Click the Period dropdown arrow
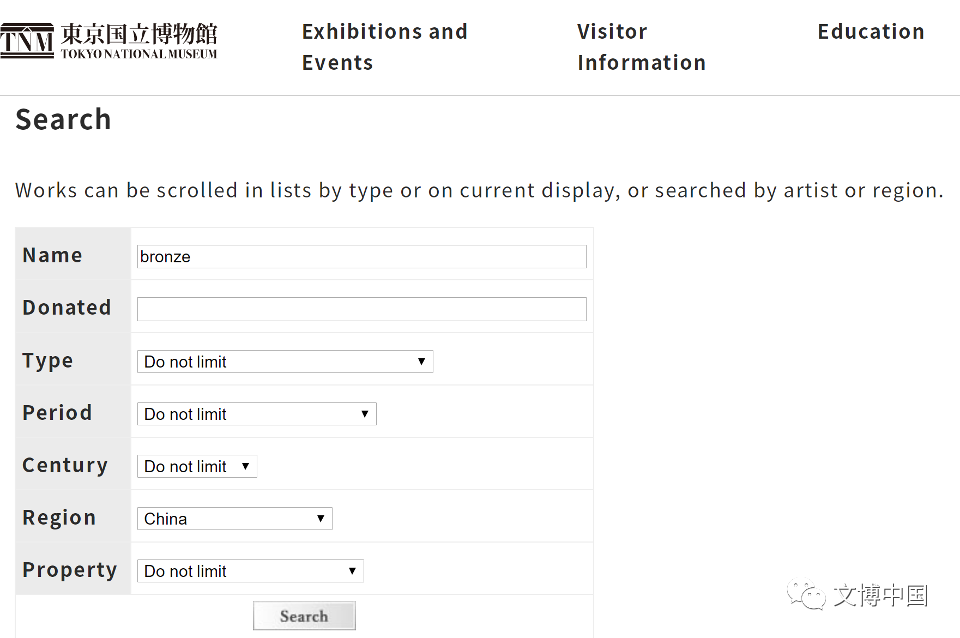This screenshot has height=638, width=960. pyautogui.click(x=365, y=414)
